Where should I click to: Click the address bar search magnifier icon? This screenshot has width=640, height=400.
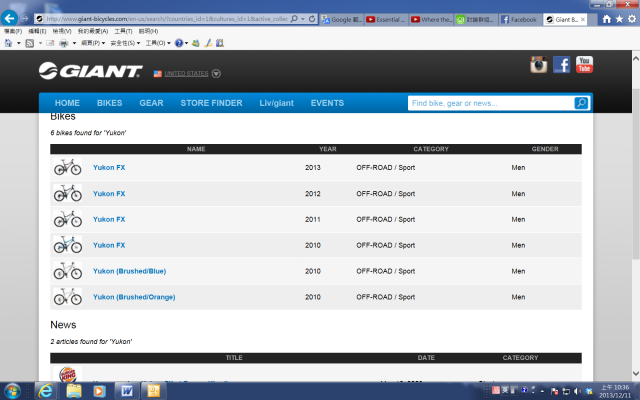(294, 19)
